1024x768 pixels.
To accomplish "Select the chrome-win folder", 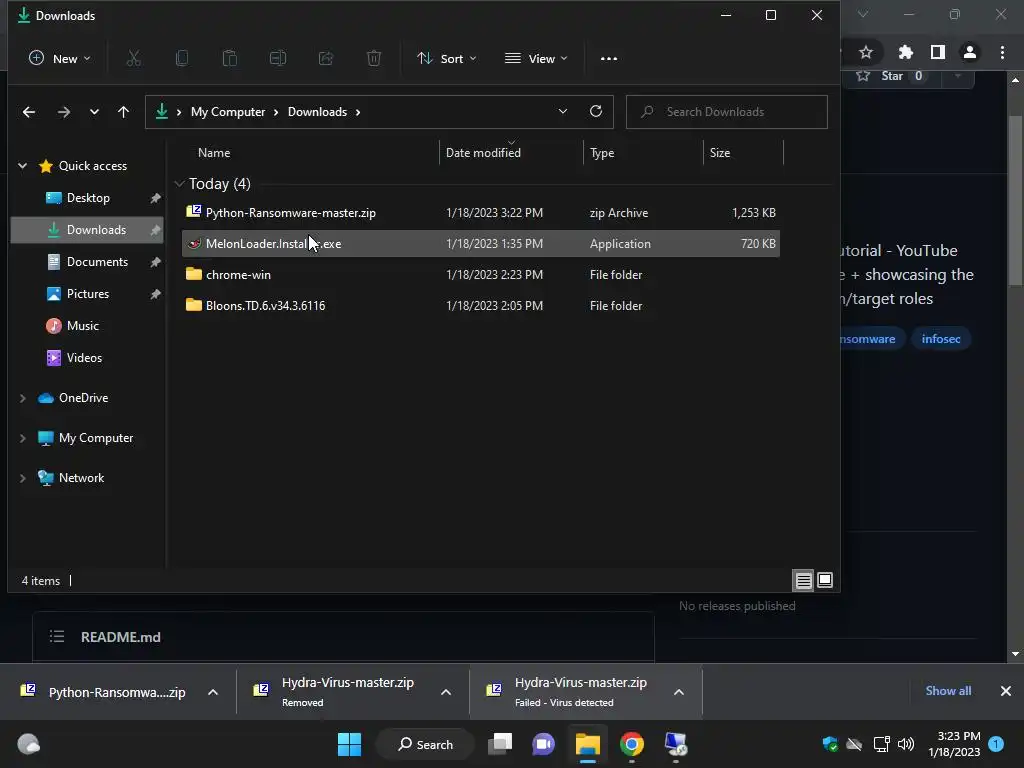I will [481, 275].
